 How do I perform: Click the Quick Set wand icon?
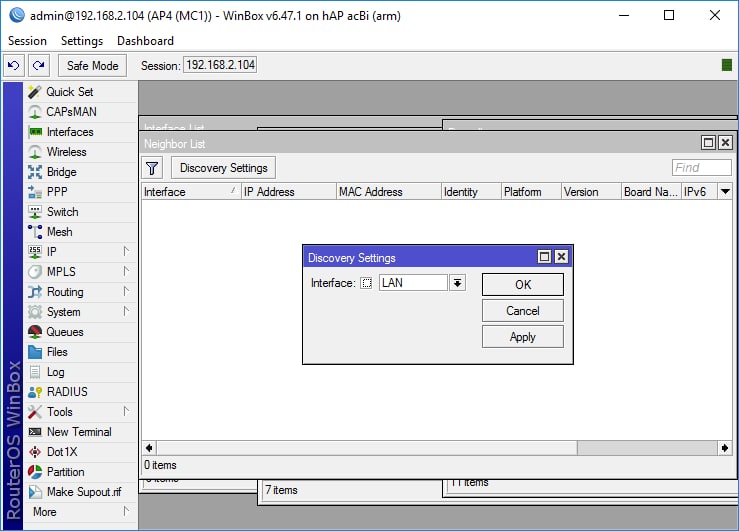[34, 92]
